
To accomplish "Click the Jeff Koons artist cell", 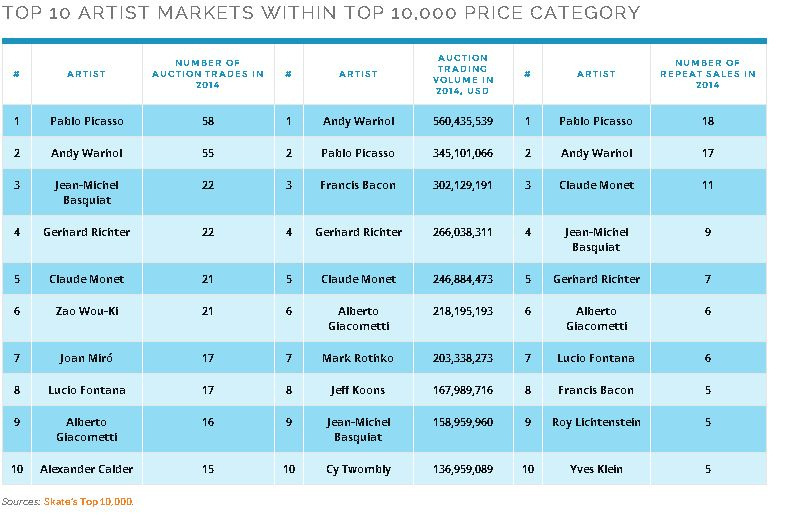I will 358,390.
